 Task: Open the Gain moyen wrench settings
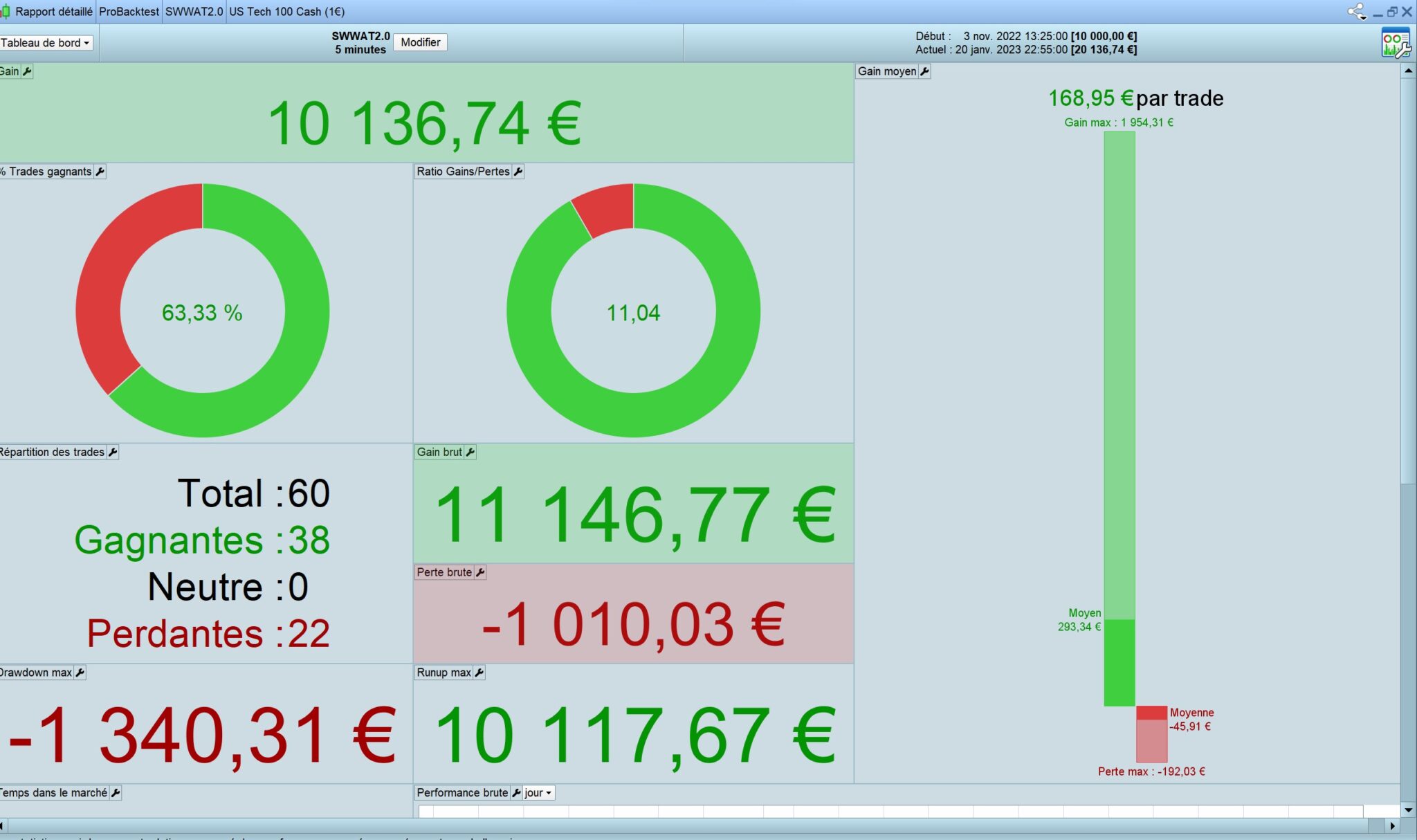click(924, 71)
